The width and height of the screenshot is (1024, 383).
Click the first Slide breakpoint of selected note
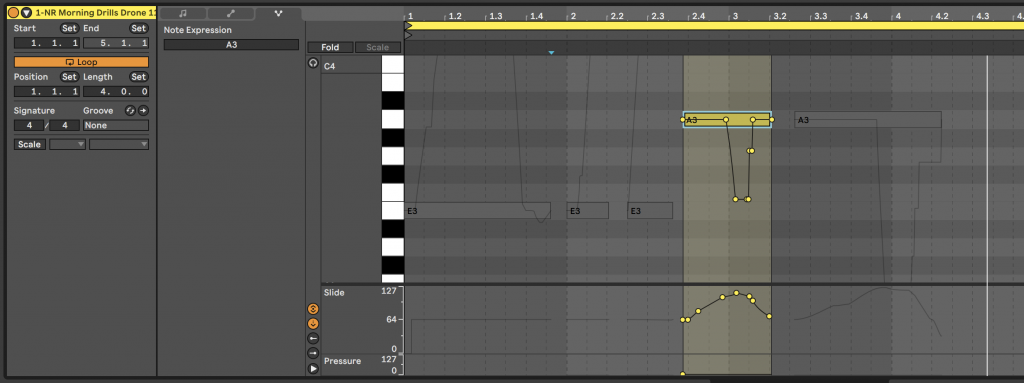point(683,320)
